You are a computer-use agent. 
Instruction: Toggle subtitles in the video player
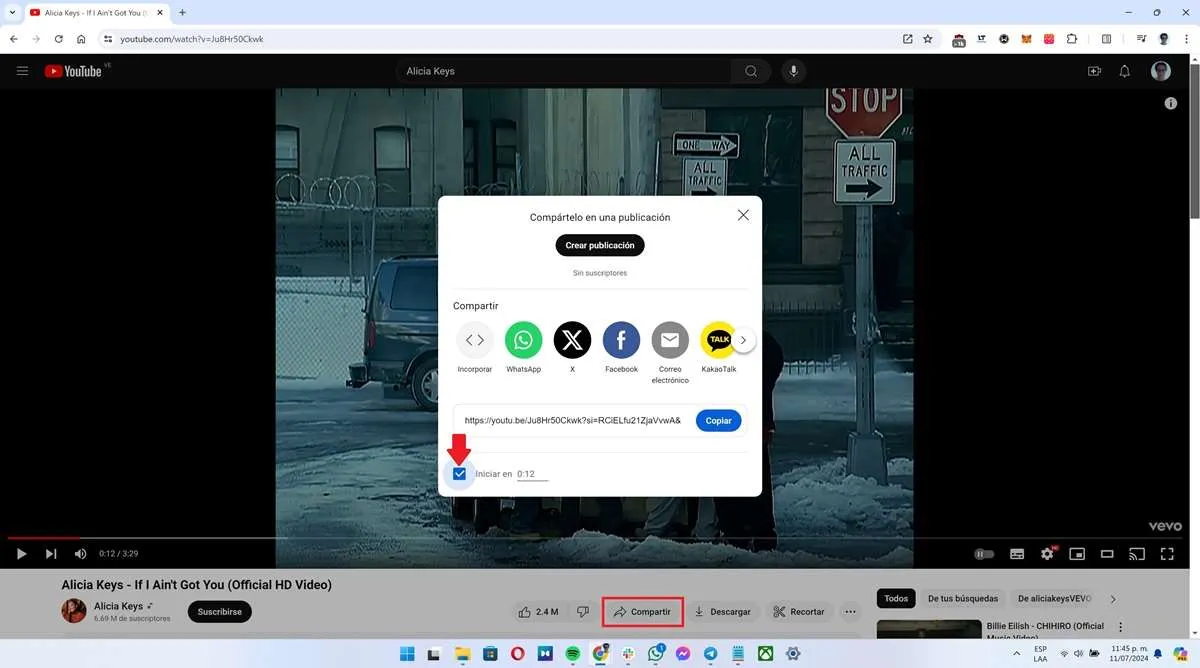tap(1017, 554)
